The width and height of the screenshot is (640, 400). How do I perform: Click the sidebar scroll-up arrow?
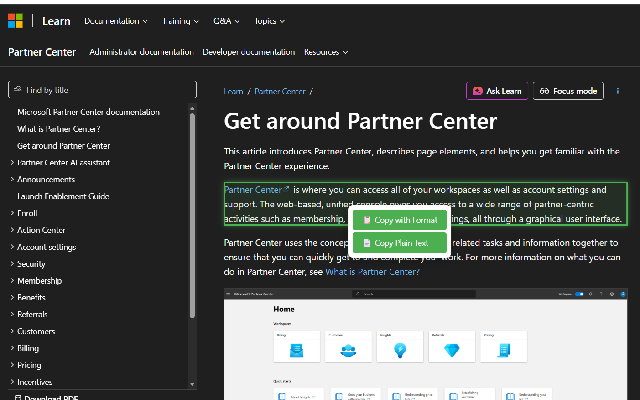pyautogui.click(x=192, y=109)
